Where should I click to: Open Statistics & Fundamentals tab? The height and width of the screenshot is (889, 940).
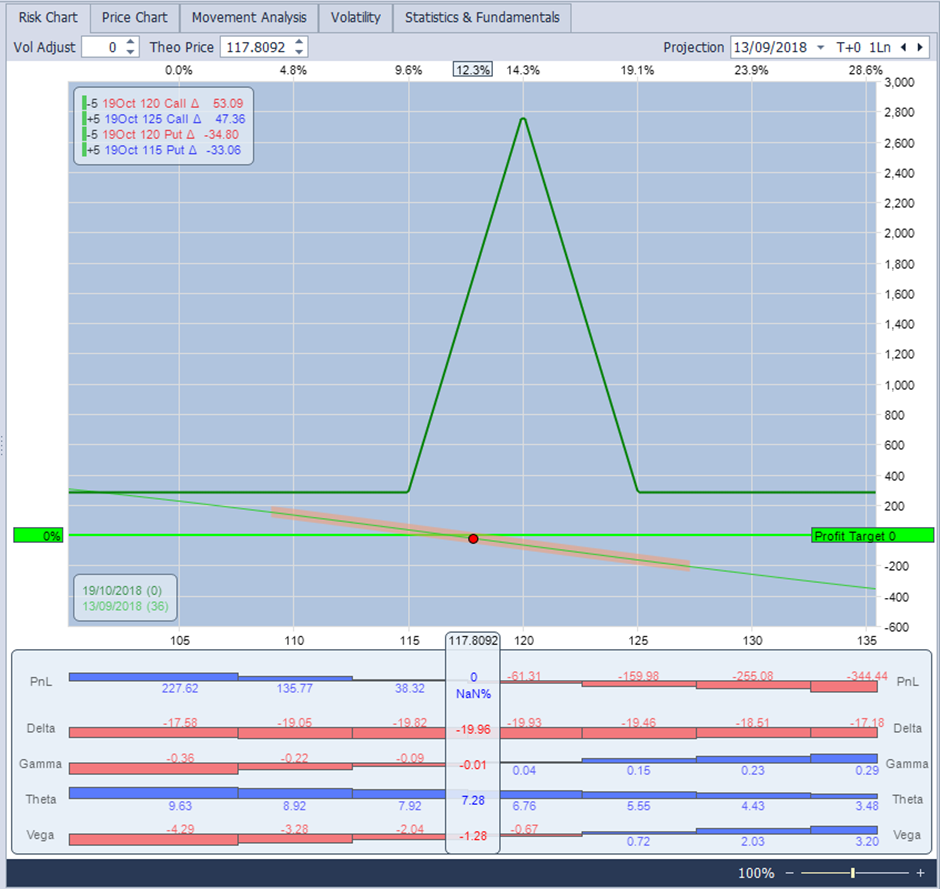pos(482,18)
